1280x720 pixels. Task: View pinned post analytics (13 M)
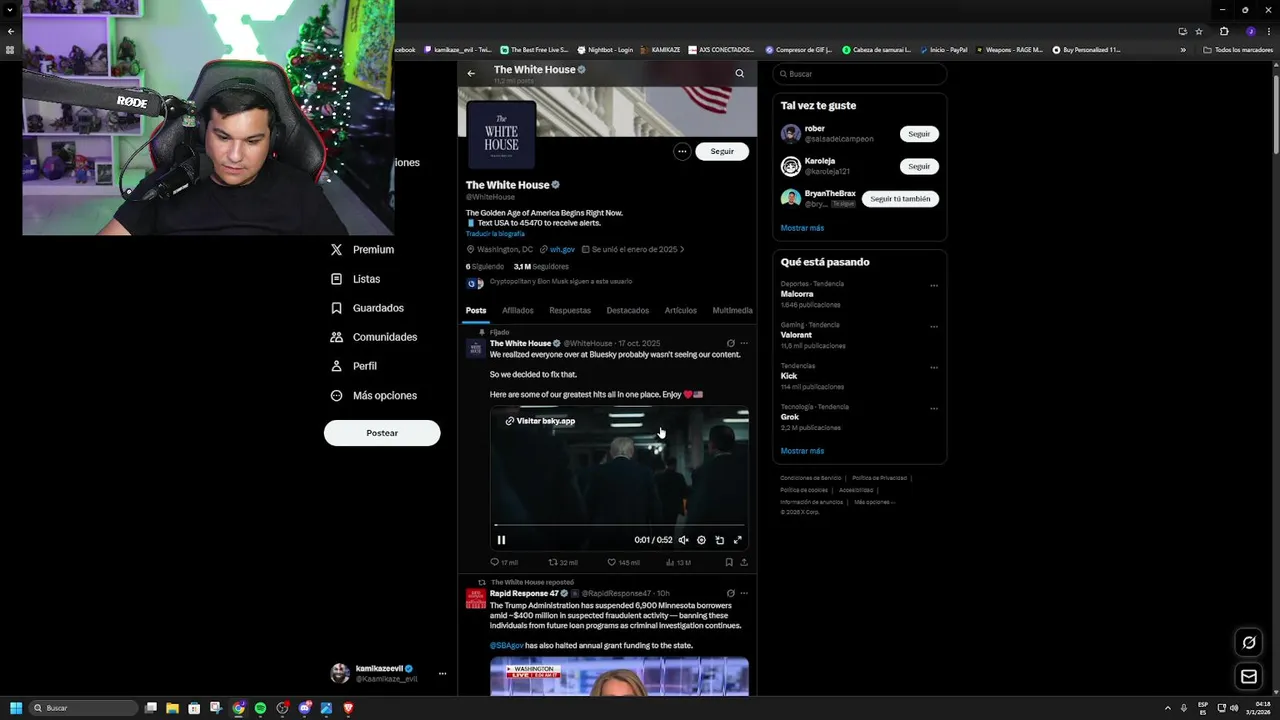(x=679, y=562)
